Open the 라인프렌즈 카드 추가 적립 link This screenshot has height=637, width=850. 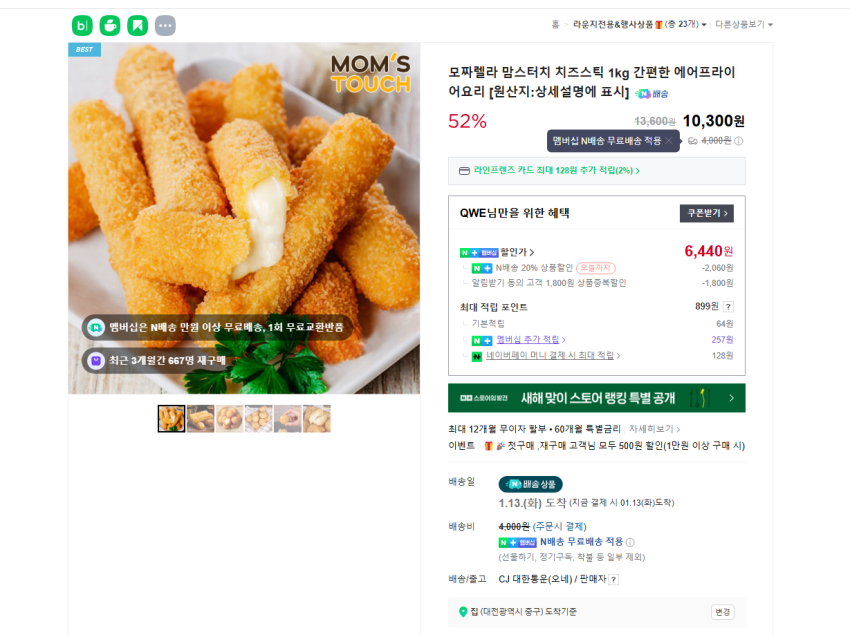[557, 170]
